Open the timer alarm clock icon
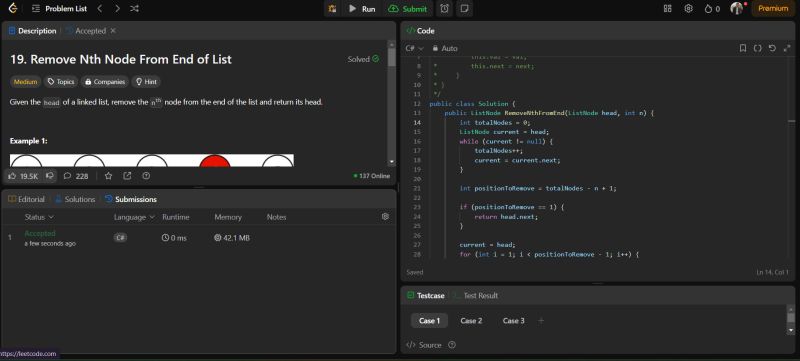The height and width of the screenshot is (361, 800). point(445,9)
